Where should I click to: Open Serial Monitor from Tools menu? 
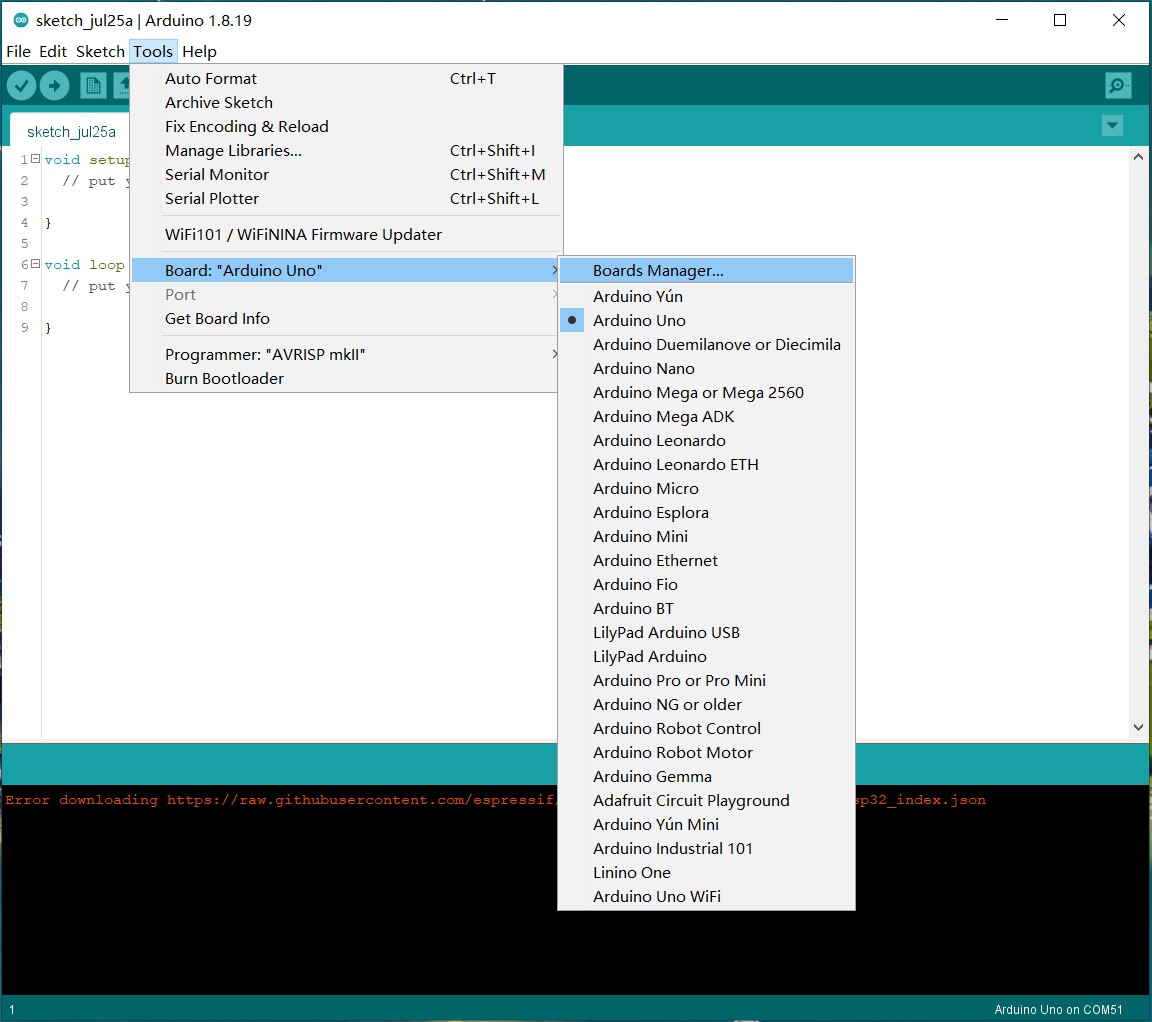point(347,175)
